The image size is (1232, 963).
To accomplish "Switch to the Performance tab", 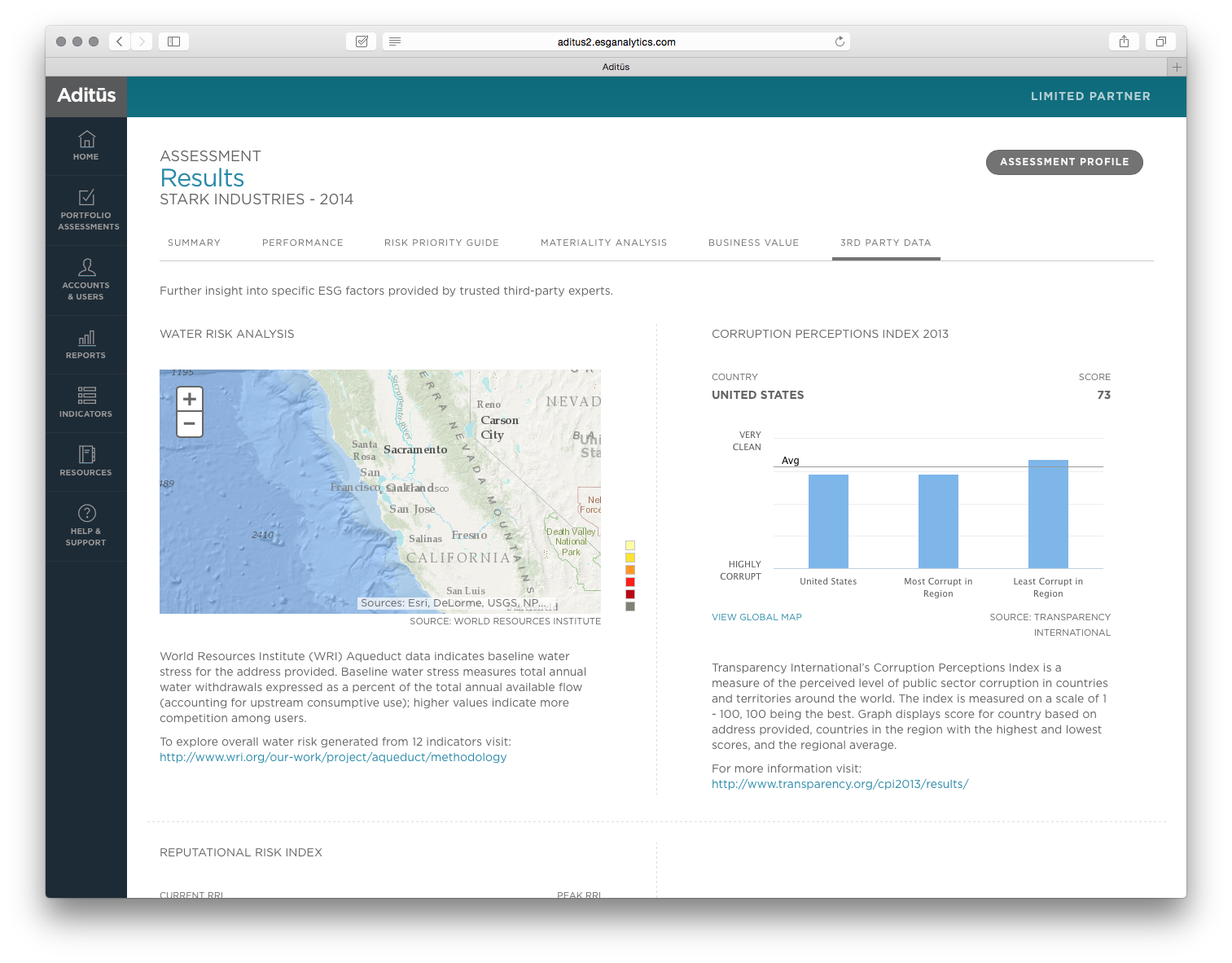I will (303, 243).
